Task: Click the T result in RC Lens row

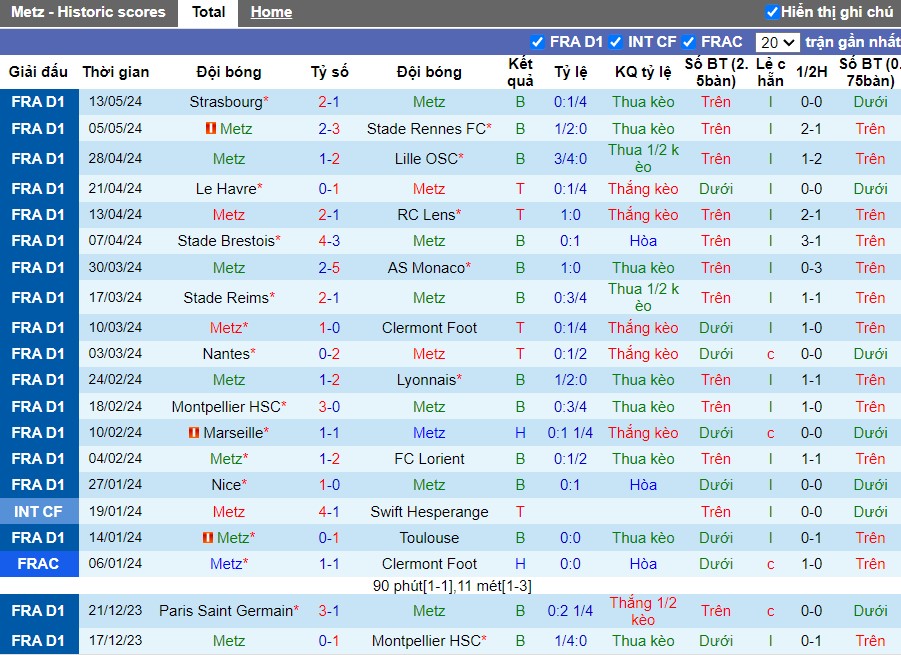Action: click(520, 215)
